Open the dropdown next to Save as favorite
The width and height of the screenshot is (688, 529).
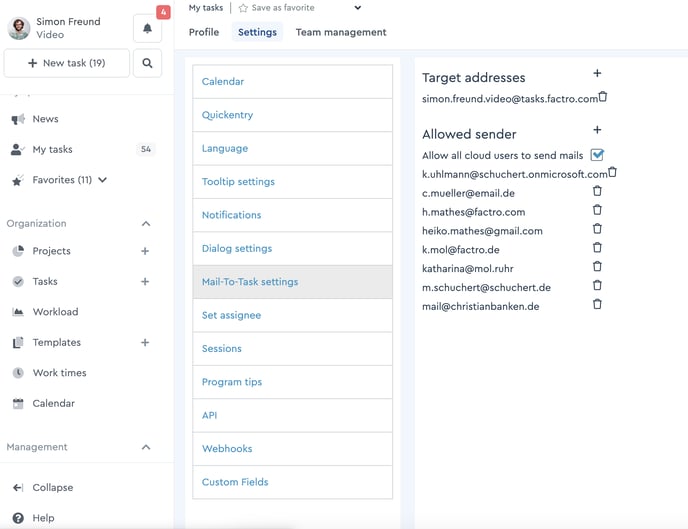[357, 8]
